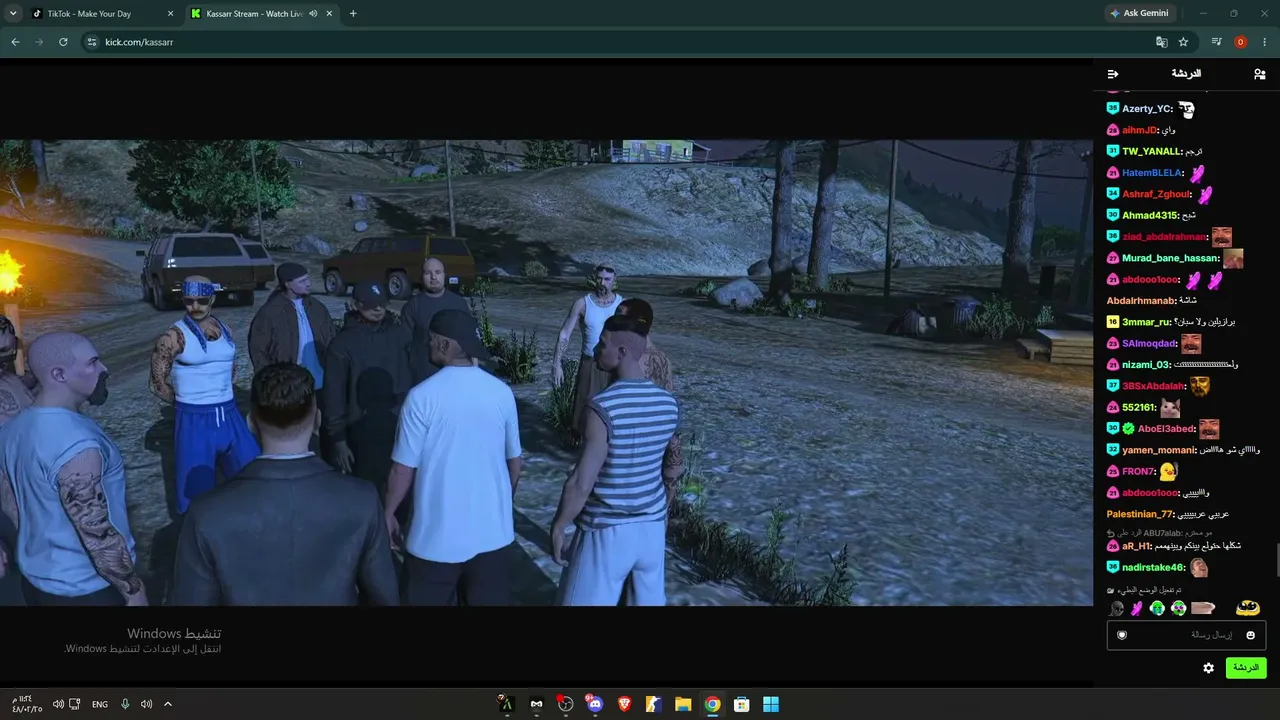Reload the current page
Image resolution: width=1280 pixels, height=720 pixels.
tap(63, 42)
